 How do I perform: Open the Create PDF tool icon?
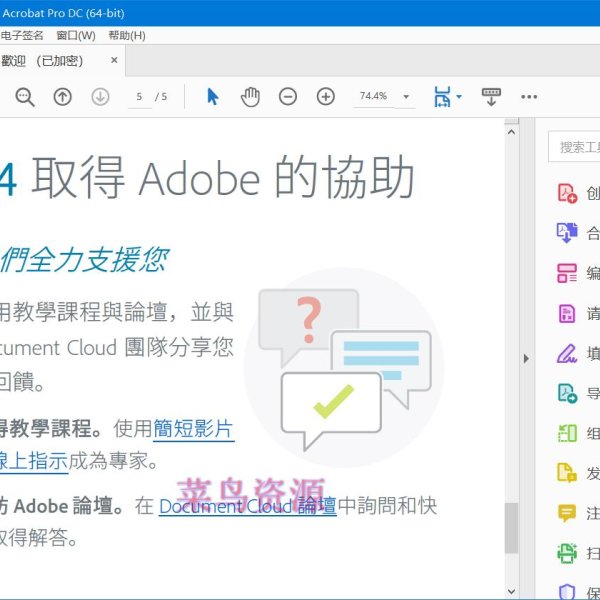point(567,194)
